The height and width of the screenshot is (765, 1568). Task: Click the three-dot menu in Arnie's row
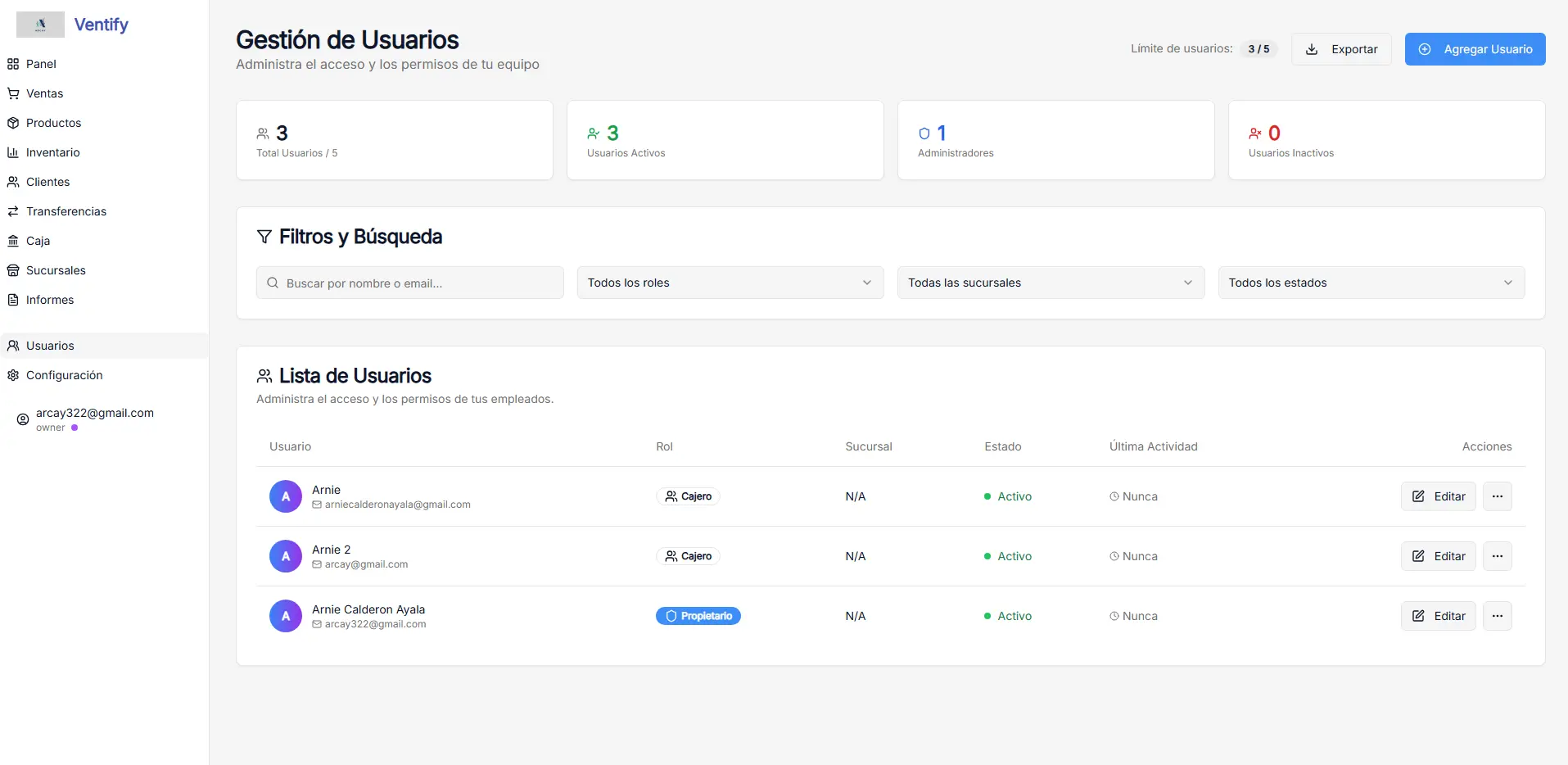[1497, 496]
